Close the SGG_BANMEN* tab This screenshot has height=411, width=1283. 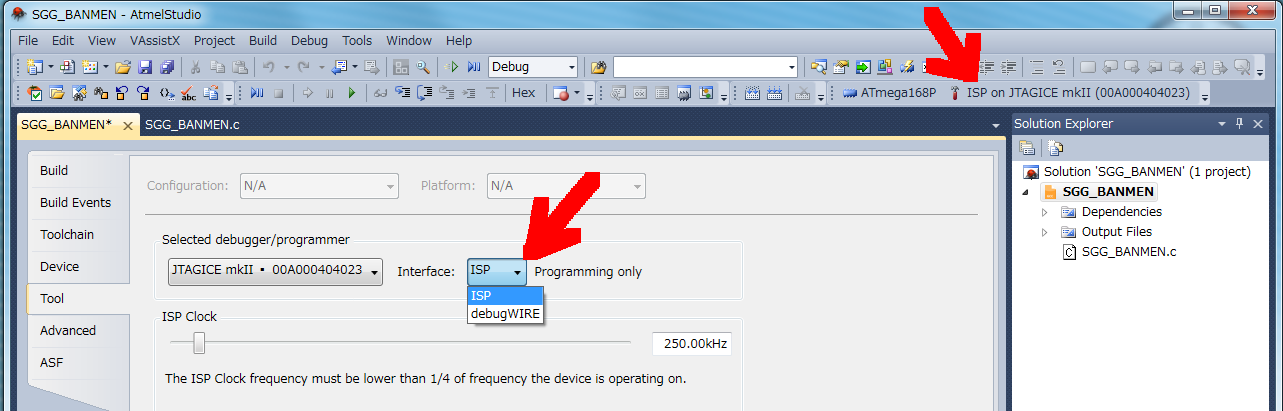coord(127,126)
